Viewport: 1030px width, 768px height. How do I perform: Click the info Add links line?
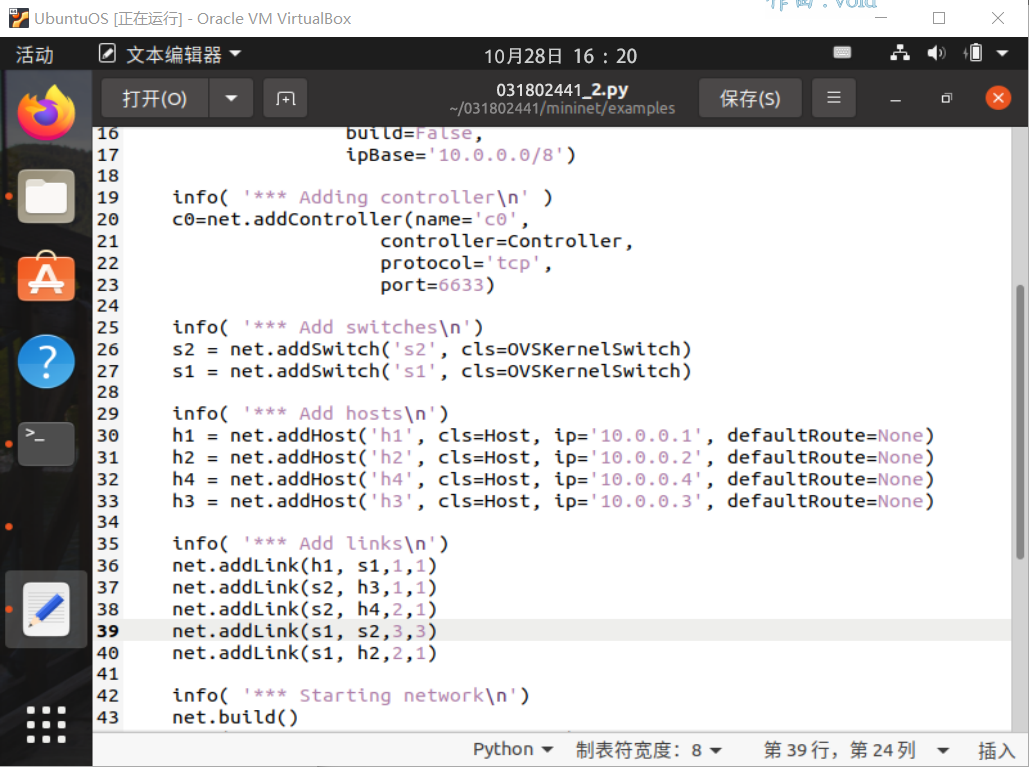310,543
